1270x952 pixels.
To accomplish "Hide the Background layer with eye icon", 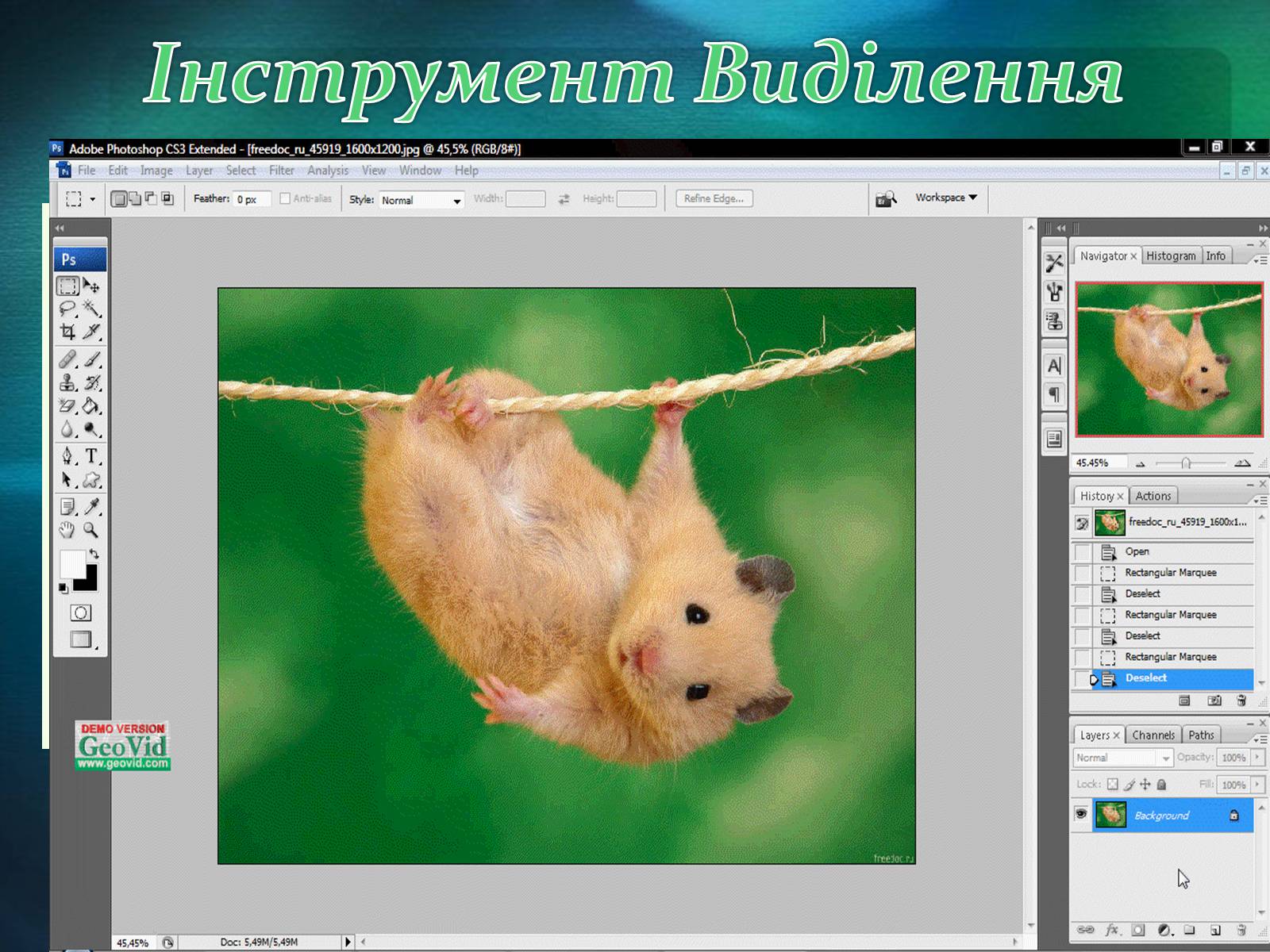I will coord(1080,814).
